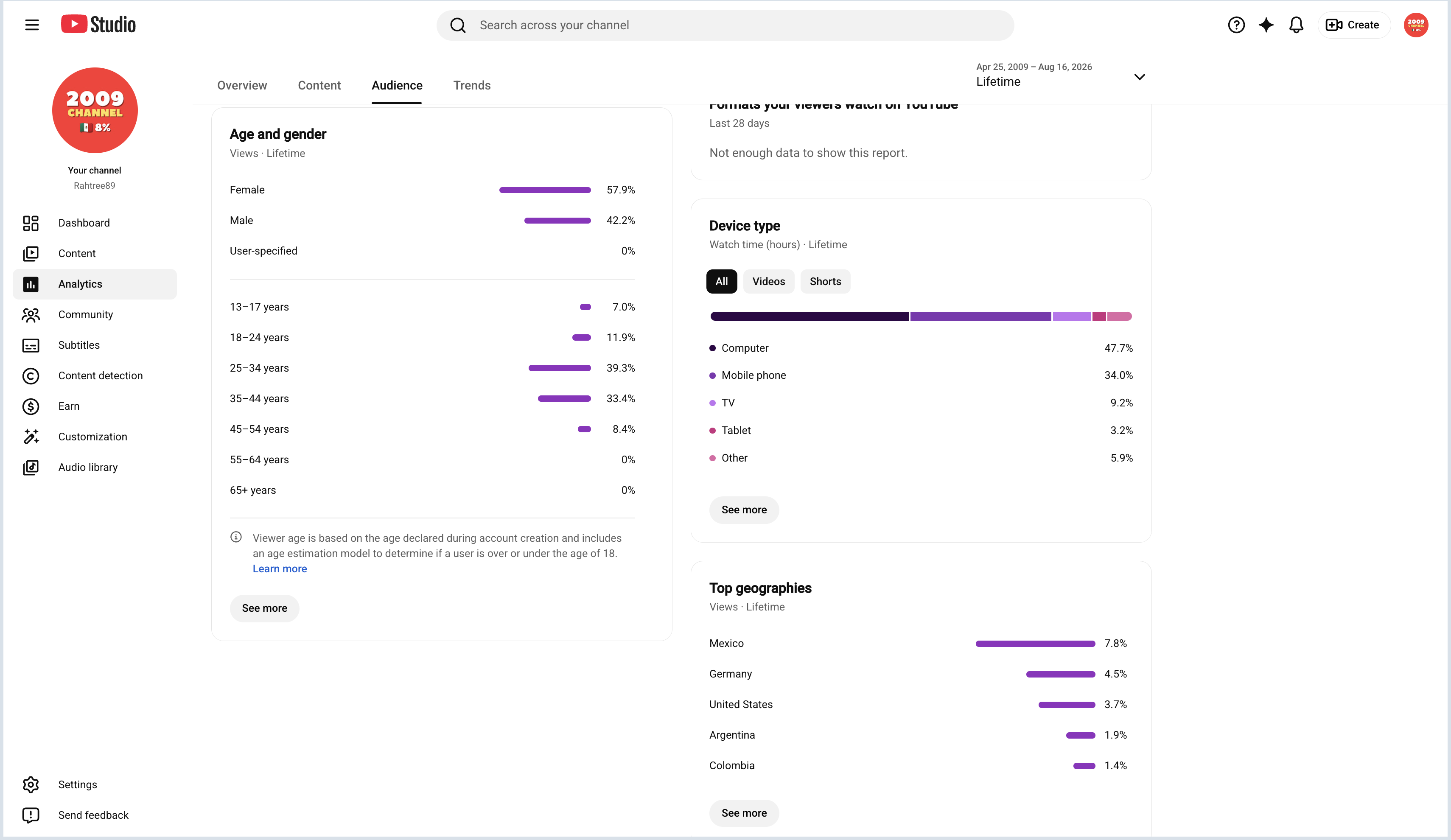The height and width of the screenshot is (840, 1451).
Task: Expand Top geographies with See more
Action: pos(744,813)
